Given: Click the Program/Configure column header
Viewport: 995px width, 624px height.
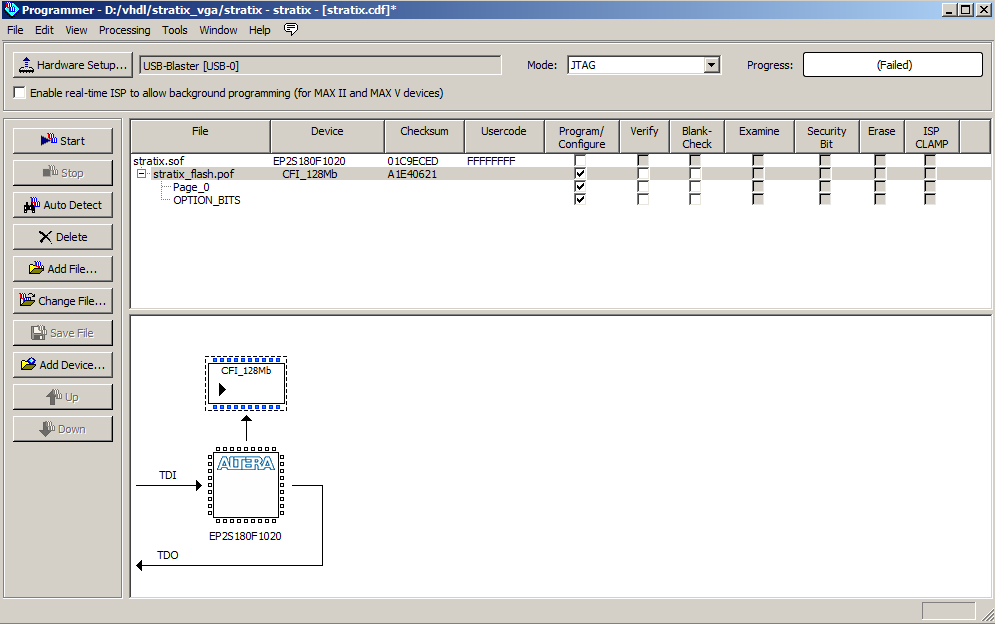Looking at the screenshot, I should [582, 136].
